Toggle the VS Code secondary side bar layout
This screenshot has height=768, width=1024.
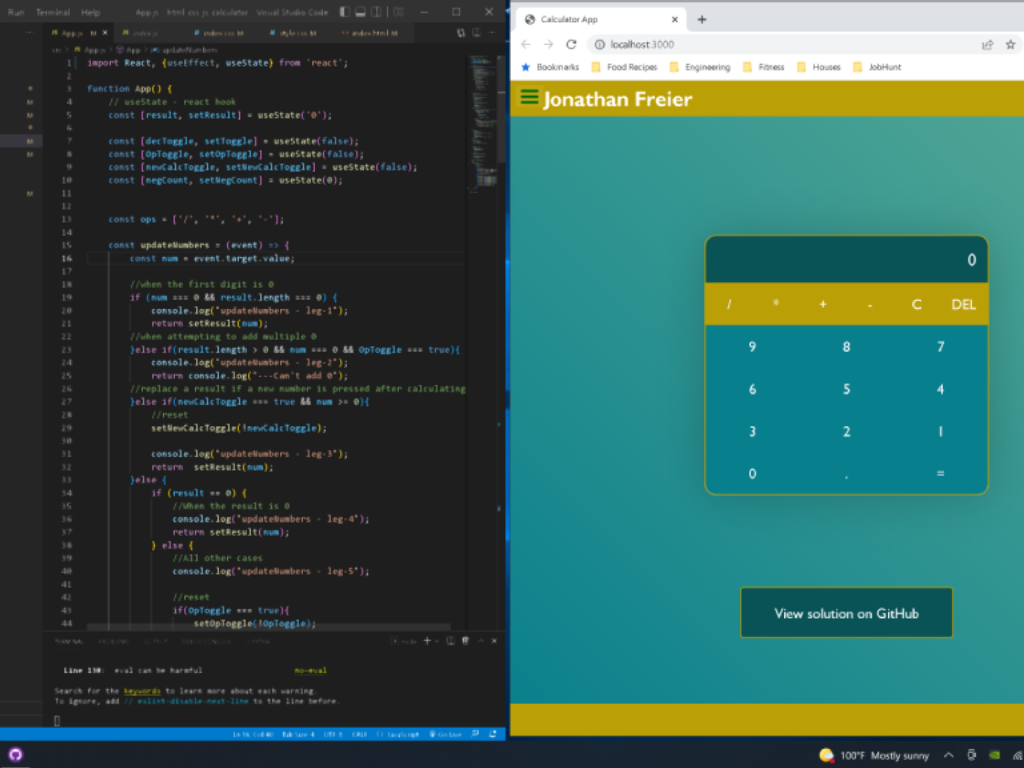pos(376,12)
